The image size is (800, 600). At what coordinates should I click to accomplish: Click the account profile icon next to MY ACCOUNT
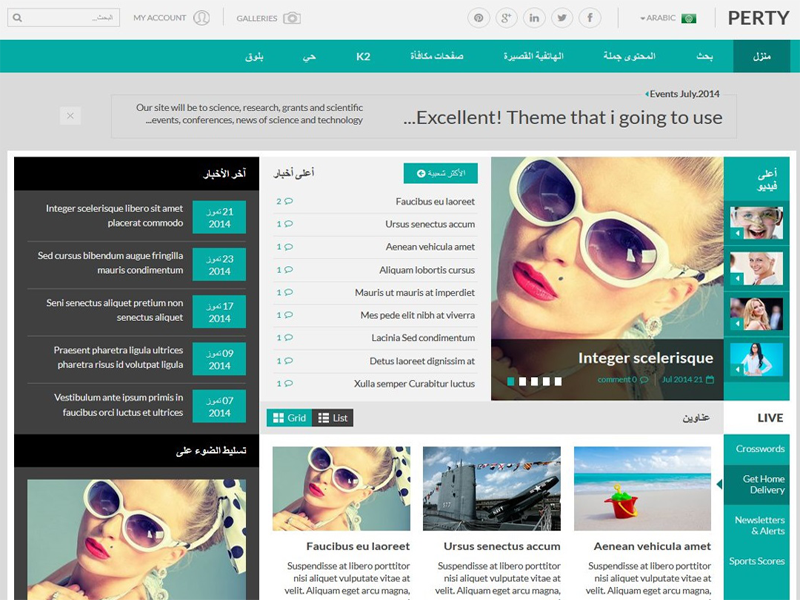click(199, 17)
